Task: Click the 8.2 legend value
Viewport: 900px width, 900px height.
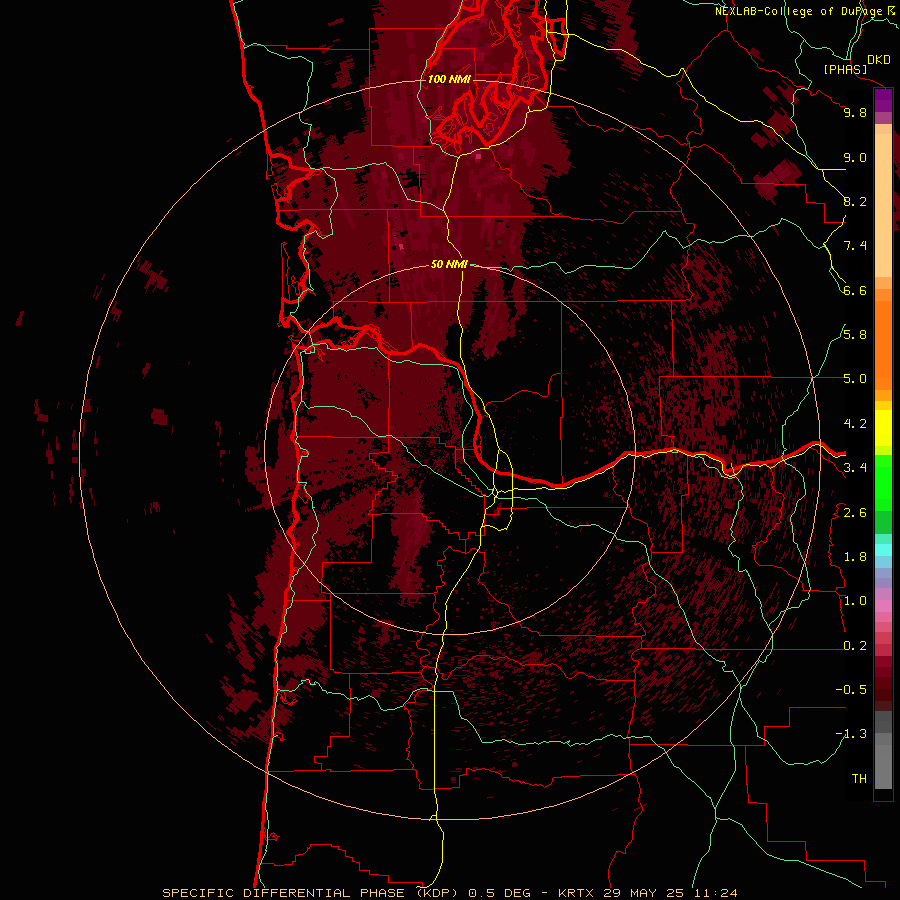Action: pyautogui.click(x=855, y=201)
